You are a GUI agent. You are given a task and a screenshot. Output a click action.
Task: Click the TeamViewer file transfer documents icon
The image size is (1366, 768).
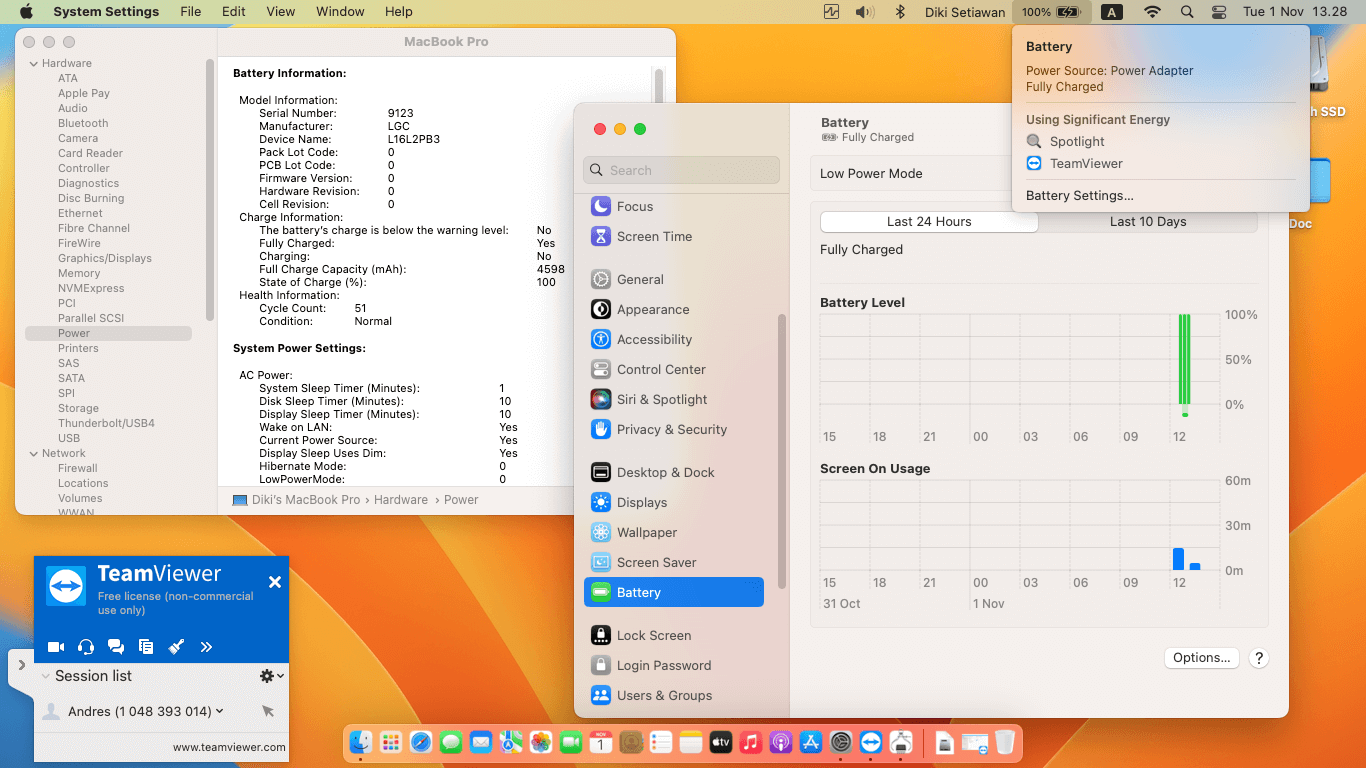pyautogui.click(x=146, y=647)
